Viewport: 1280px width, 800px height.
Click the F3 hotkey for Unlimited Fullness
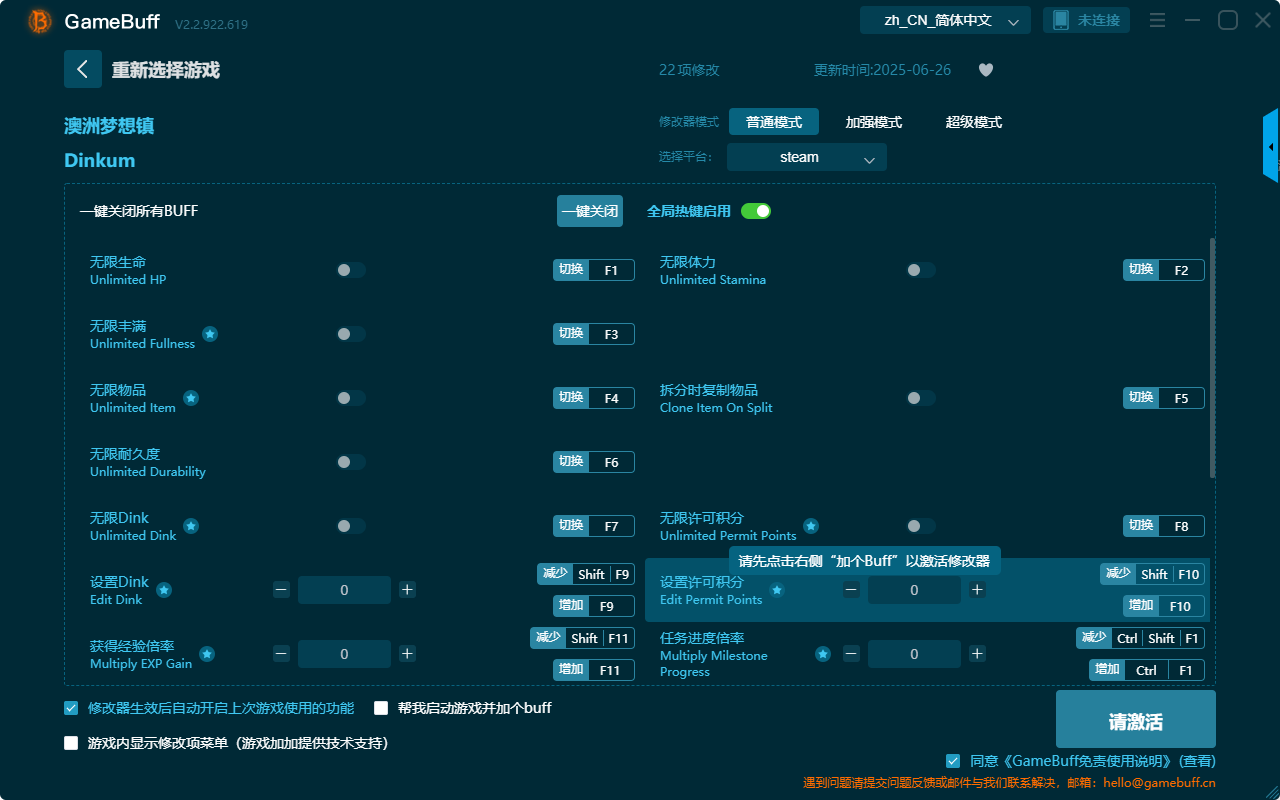(594, 334)
